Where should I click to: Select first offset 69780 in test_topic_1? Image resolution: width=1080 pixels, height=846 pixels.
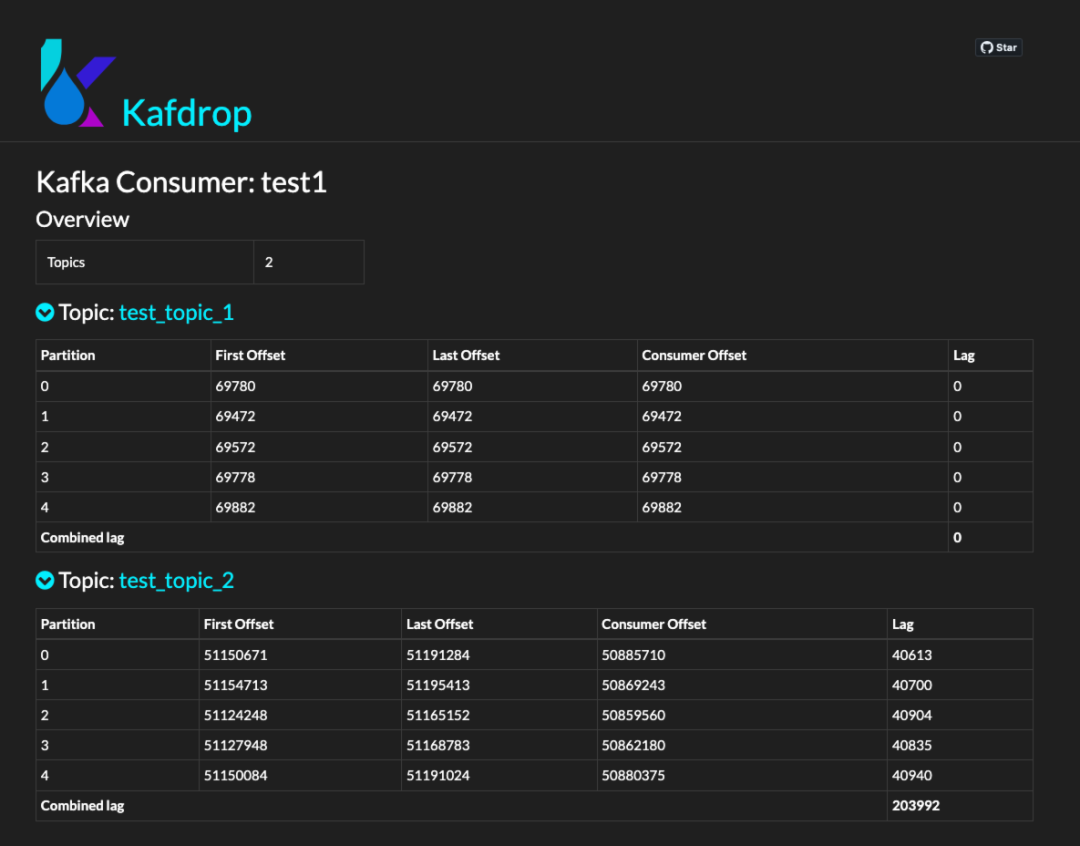click(236, 386)
